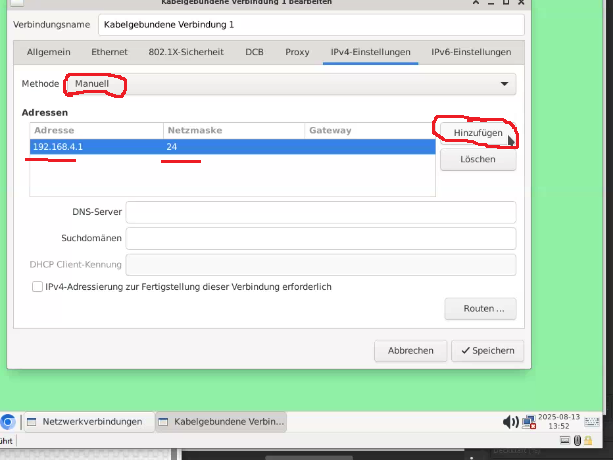613x460 pixels.
Task: Click the volume speaker icon in system tray
Action: (508, 422)
